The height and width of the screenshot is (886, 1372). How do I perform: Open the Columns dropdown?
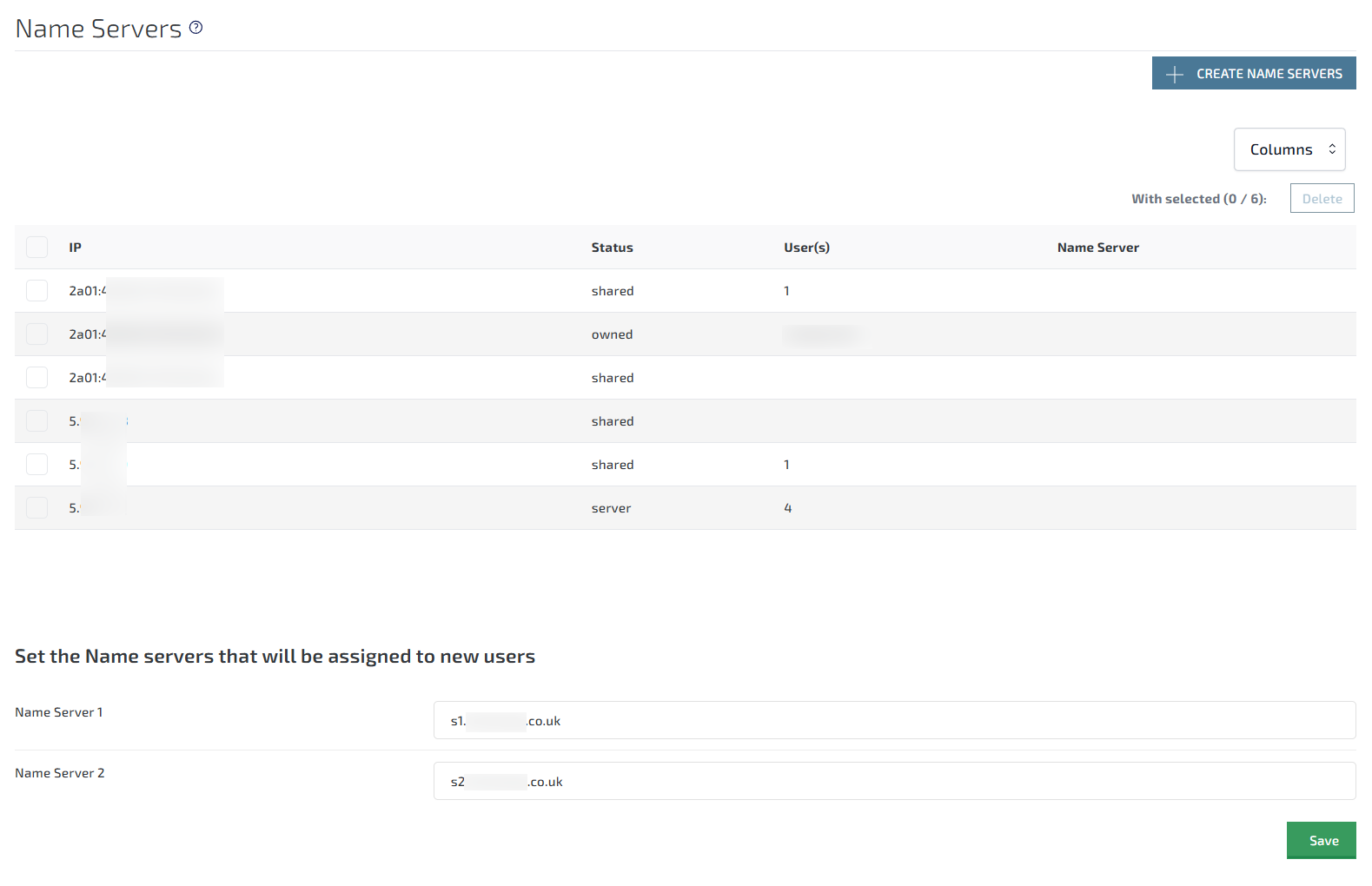1289,149
